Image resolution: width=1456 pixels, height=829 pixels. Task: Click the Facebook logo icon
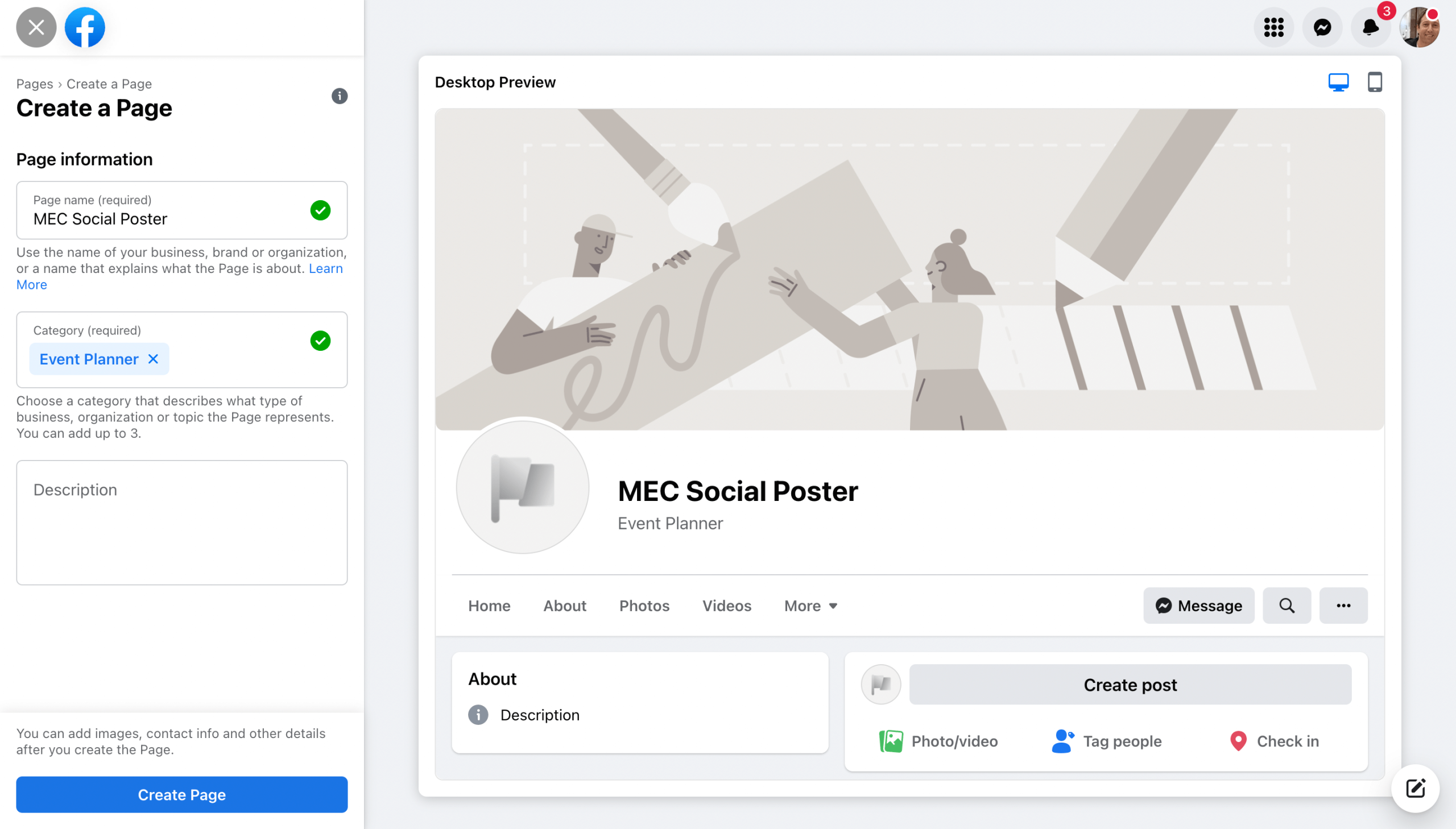[x=85, y=27]
